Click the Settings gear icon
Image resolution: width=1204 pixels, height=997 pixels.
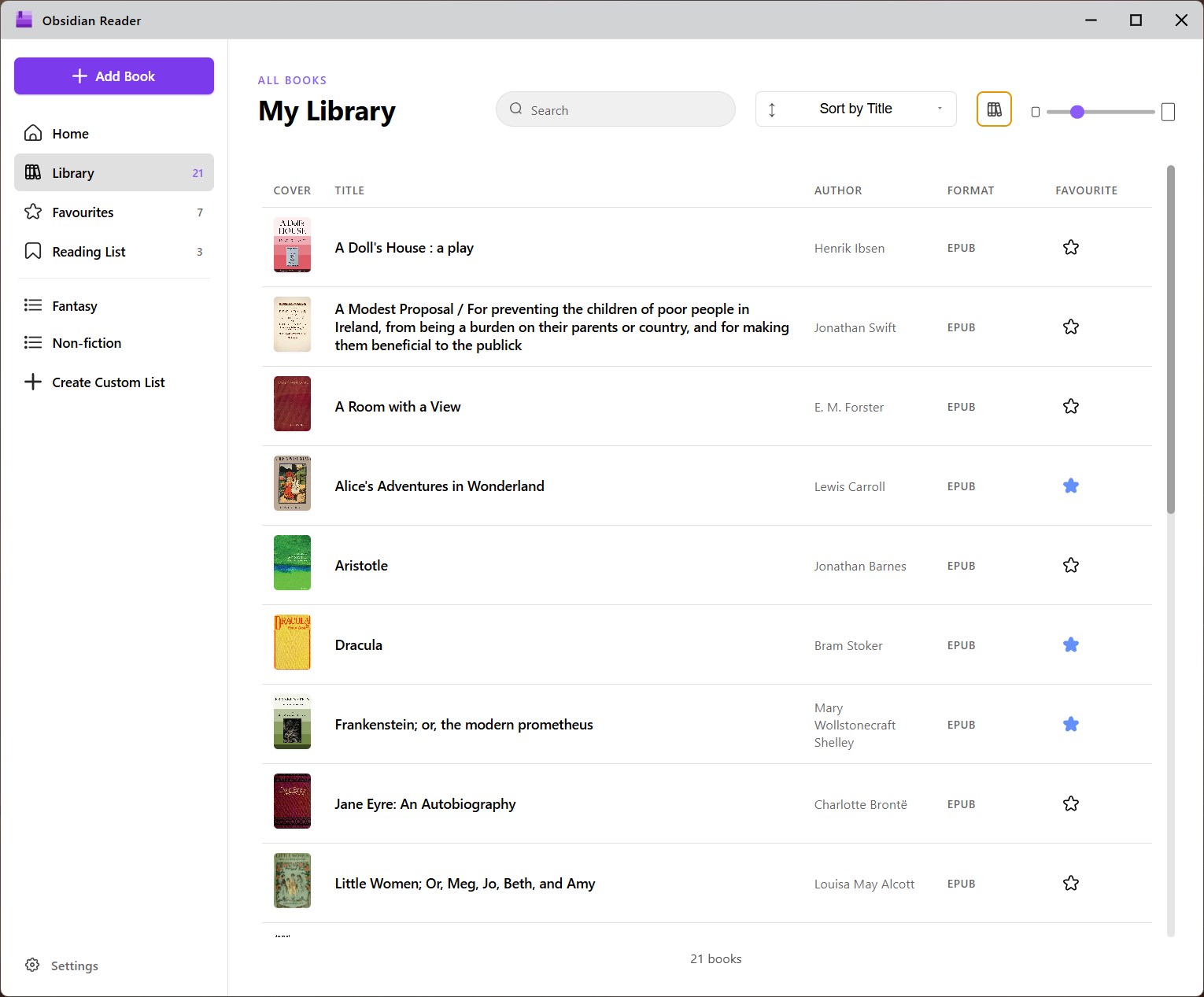tap(32, 965)
